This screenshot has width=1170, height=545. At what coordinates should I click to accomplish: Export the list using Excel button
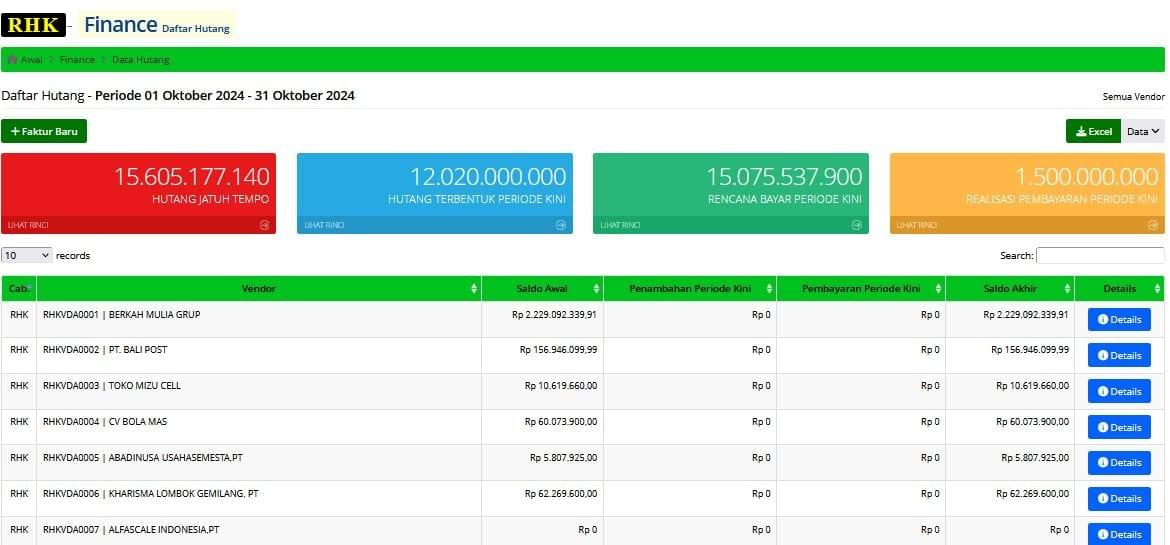point(1093,131)
